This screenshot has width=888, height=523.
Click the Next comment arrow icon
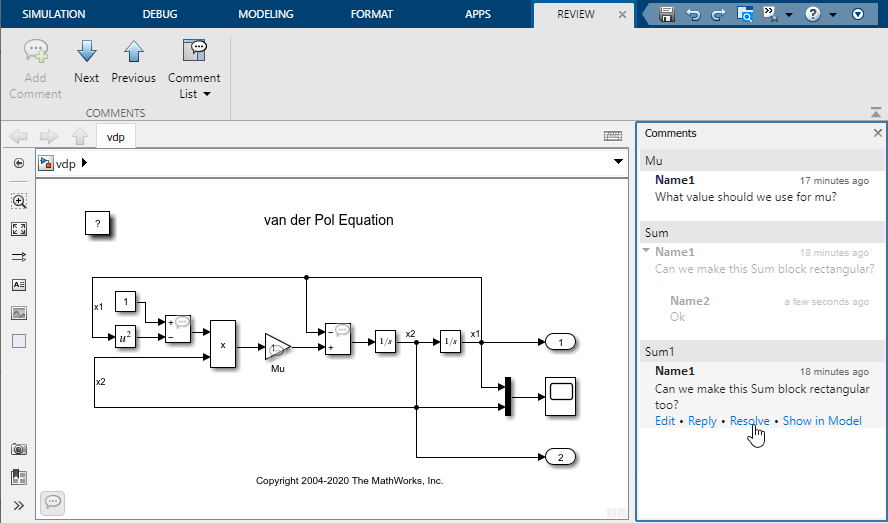(86, 53)
